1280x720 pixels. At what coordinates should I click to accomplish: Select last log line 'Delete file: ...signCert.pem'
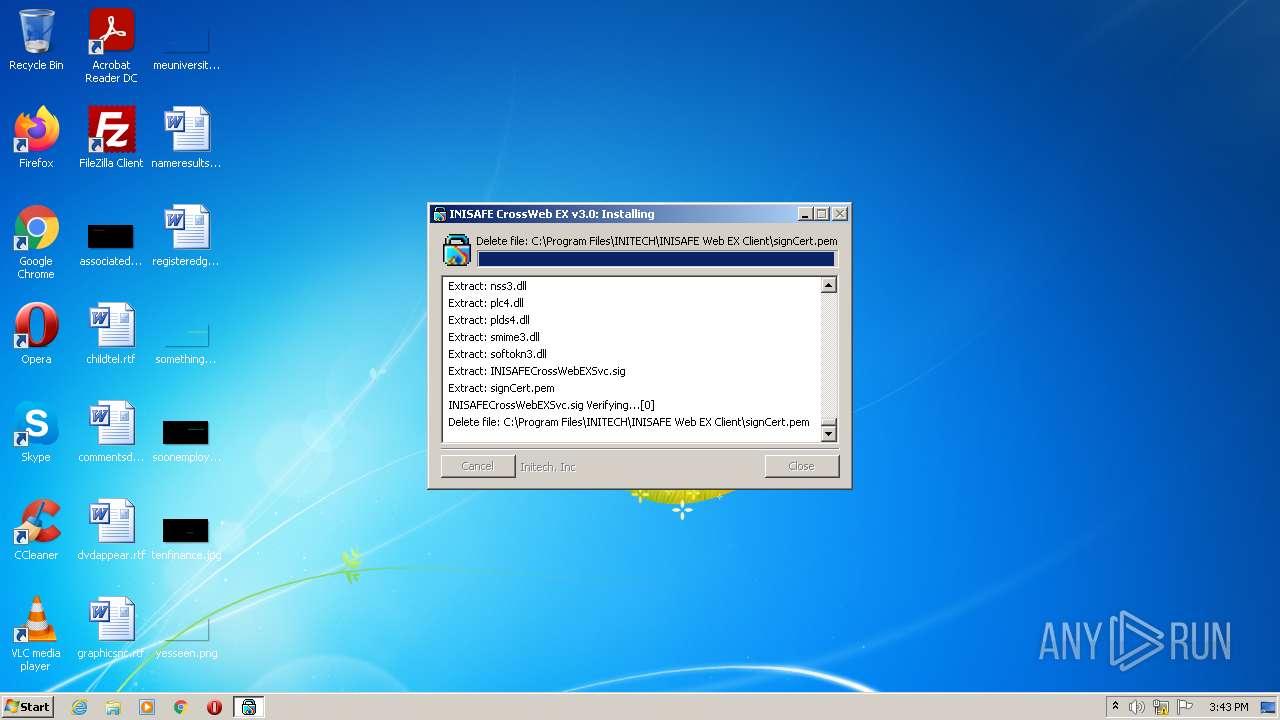coord(629,422)
